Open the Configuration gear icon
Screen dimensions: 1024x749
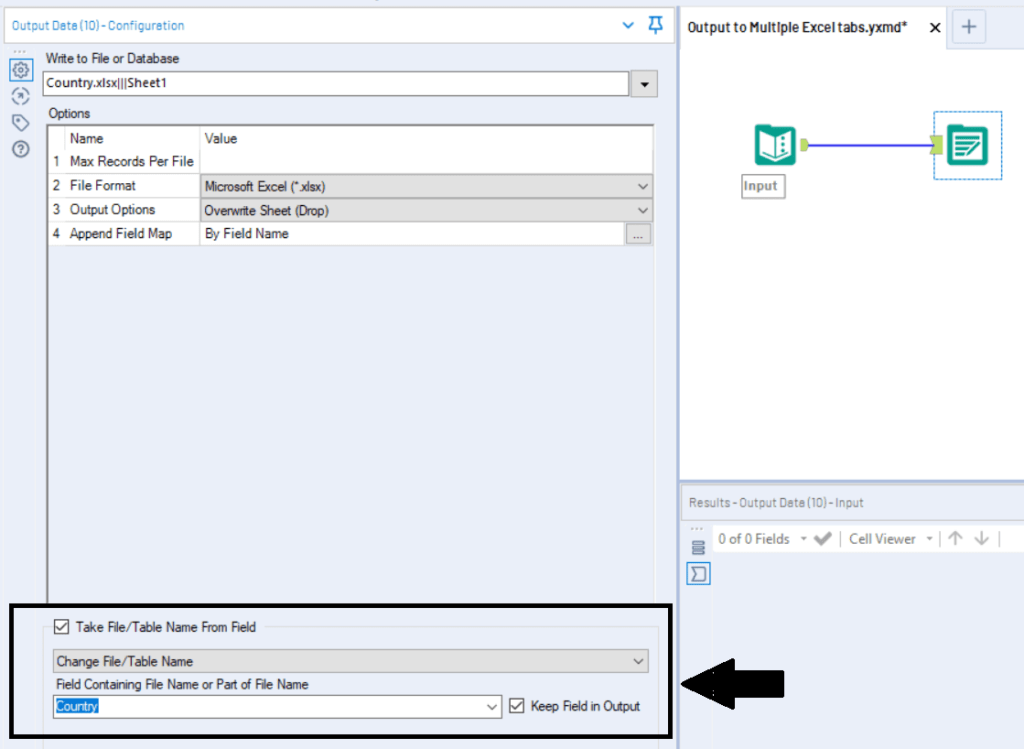[21, 69]
